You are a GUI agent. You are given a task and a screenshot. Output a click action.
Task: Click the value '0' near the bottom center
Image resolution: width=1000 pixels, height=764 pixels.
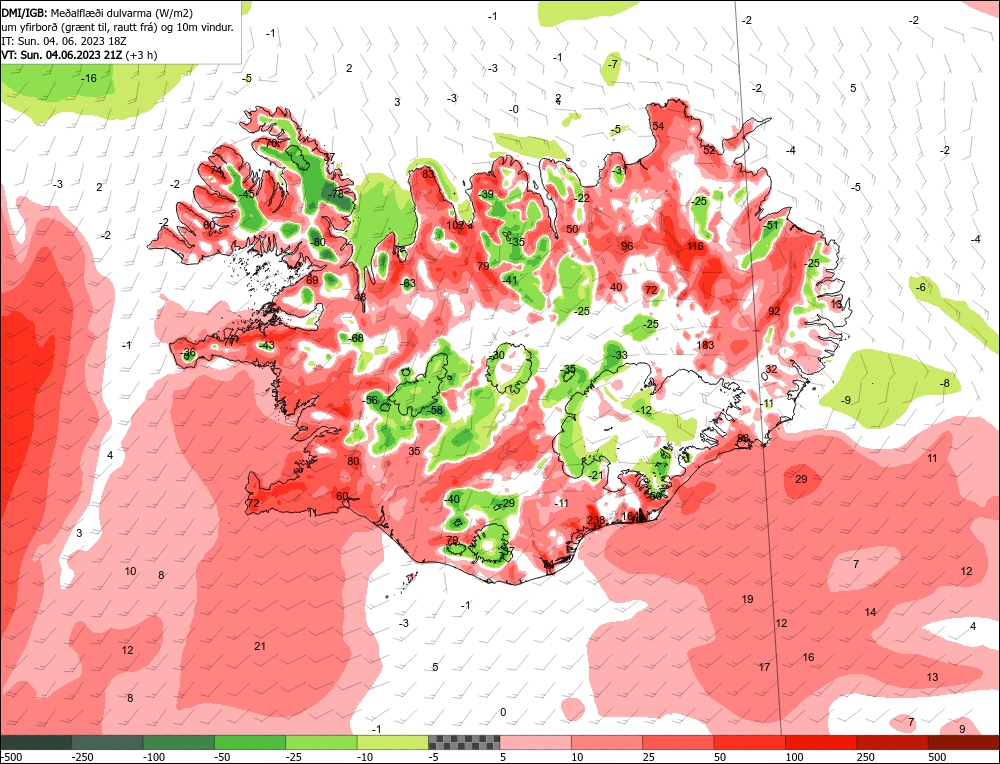503,712
